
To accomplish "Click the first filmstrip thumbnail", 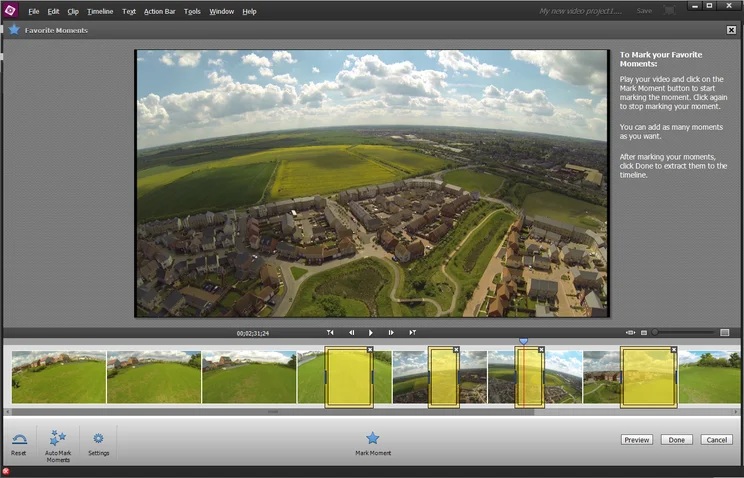I will coord(59,377).
